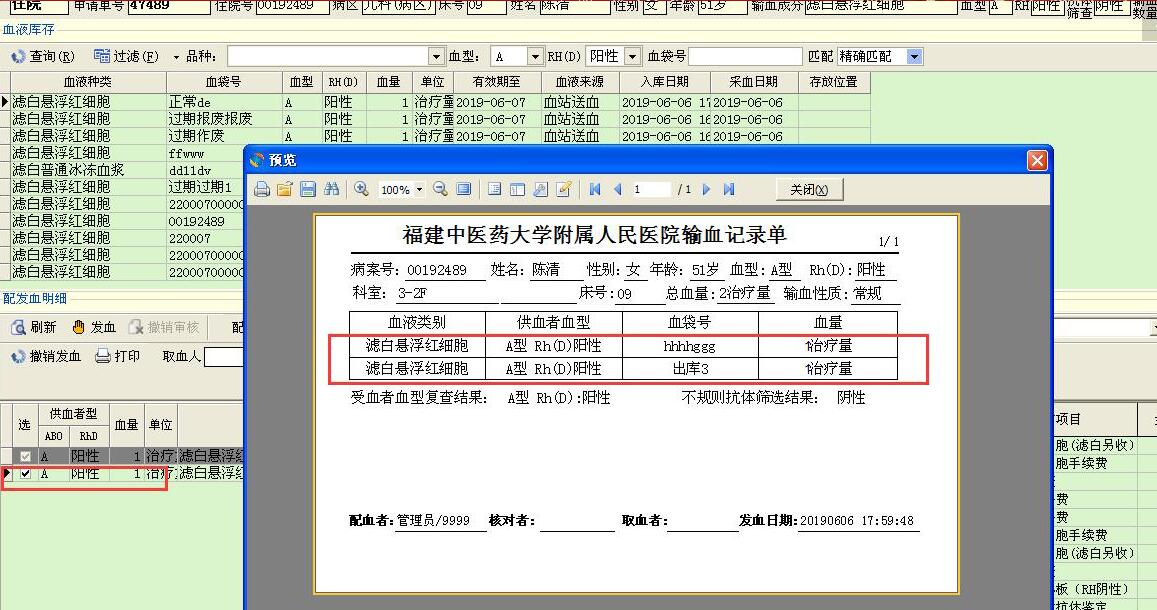Click the 关闭(X) close button in preview
The image size is (1157, 610).
809,190
